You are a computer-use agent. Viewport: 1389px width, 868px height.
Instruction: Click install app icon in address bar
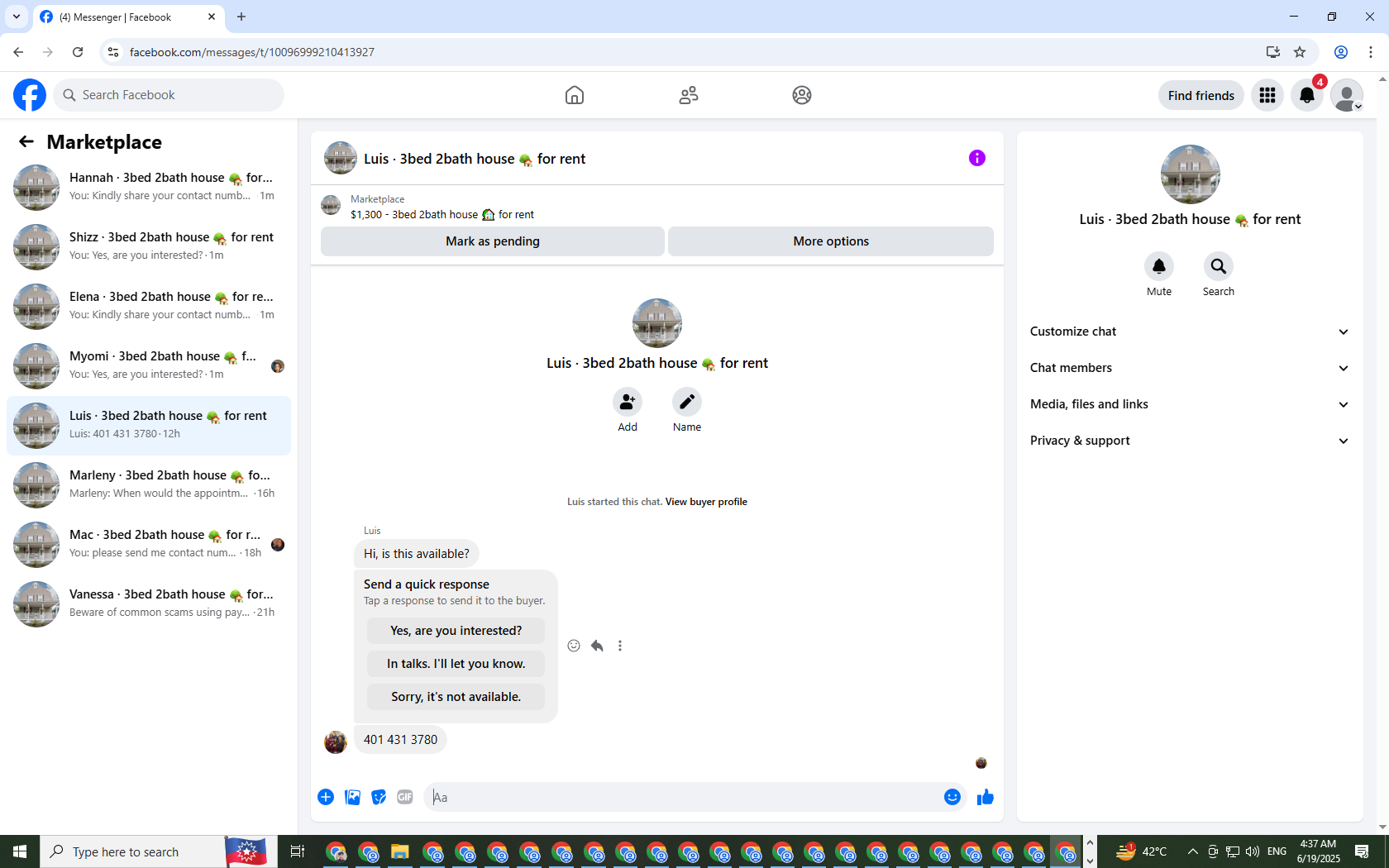[1273, 52]
